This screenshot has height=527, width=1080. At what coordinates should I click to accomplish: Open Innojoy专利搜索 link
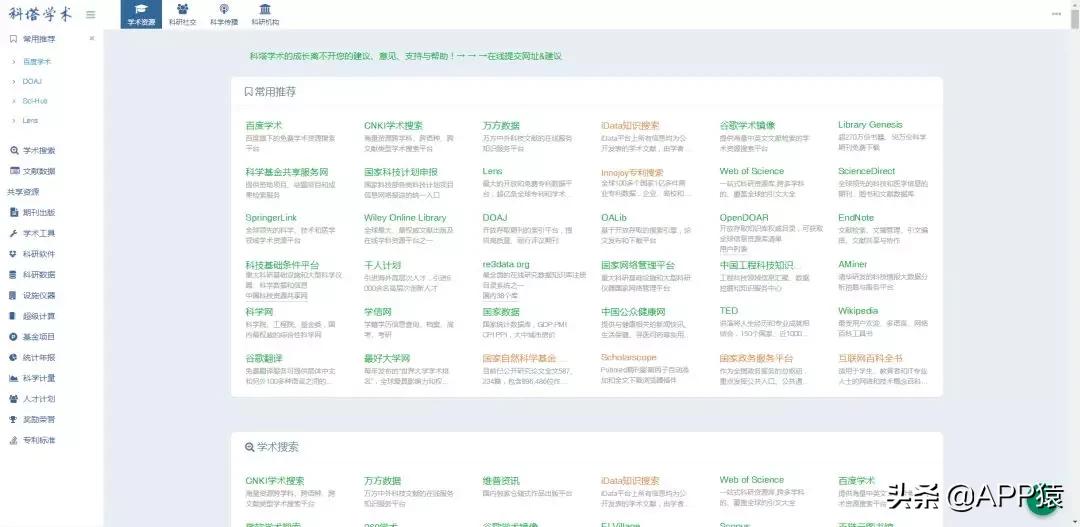click(632, 172)
